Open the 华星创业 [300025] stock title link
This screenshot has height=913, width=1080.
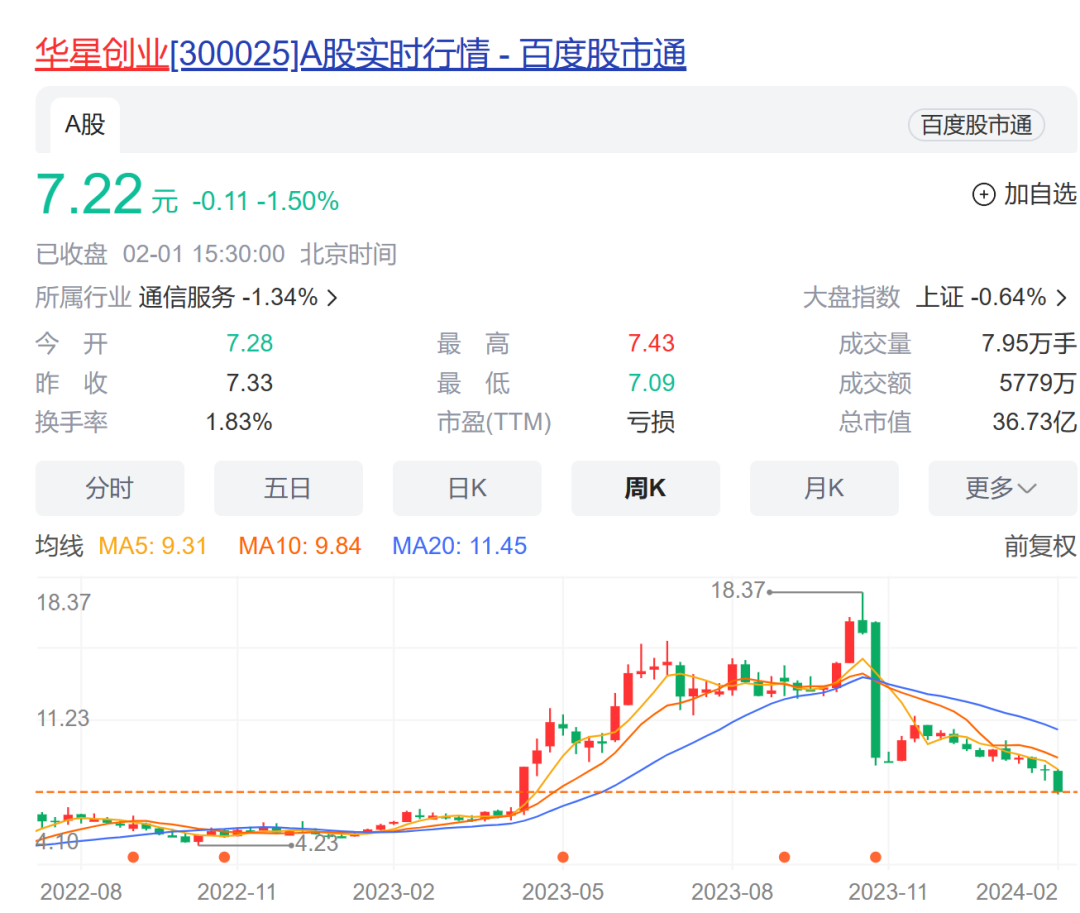(x=360, y=54)
